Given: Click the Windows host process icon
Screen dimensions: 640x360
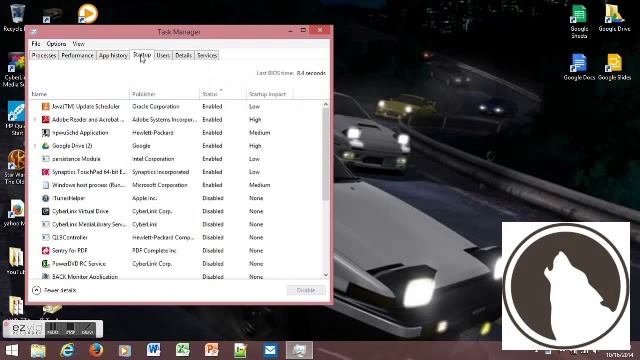Looking at the screenshot, I should tap(46, 185).
